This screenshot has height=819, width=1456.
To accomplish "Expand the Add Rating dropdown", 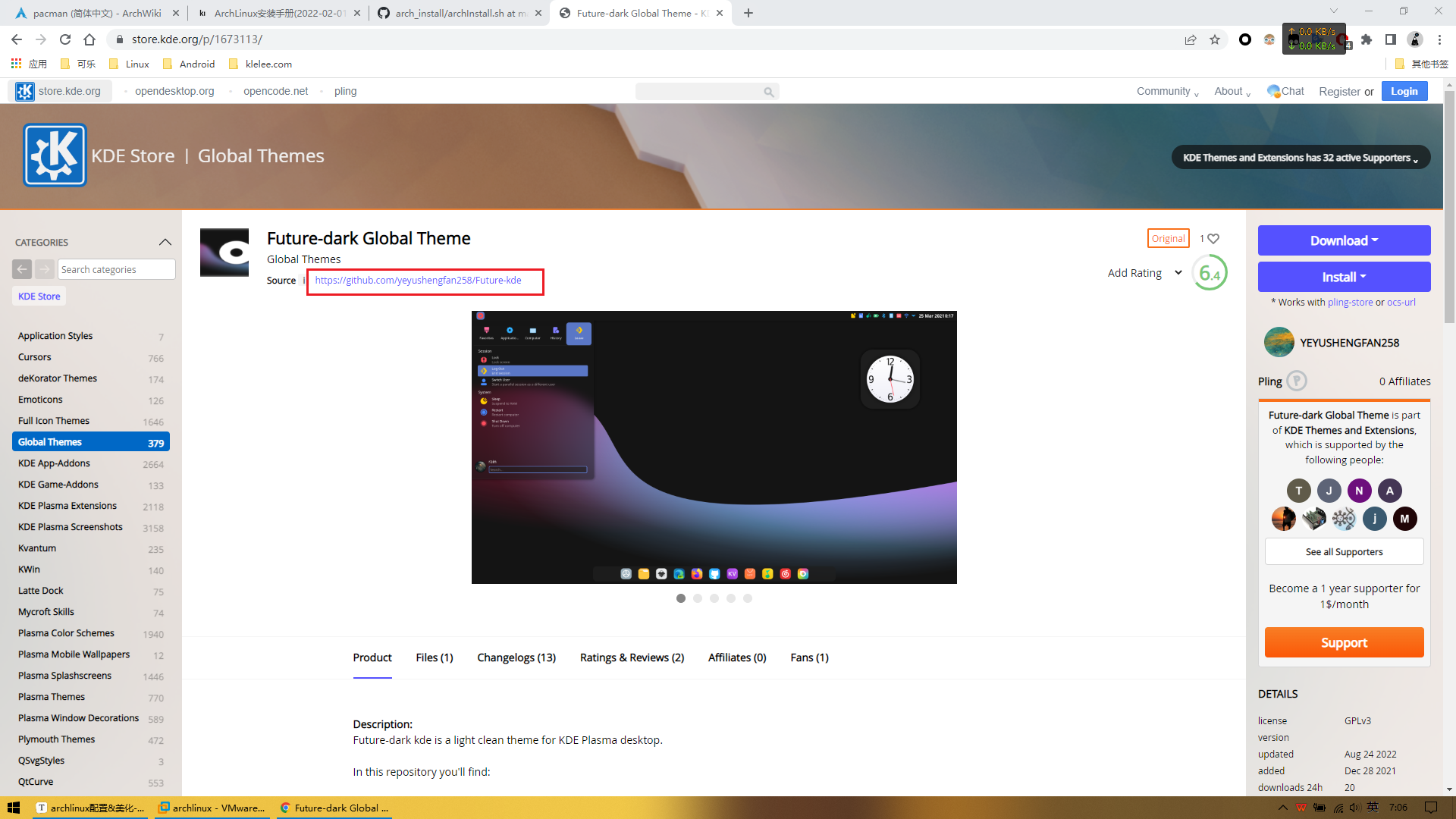I will click(1176, 271).
